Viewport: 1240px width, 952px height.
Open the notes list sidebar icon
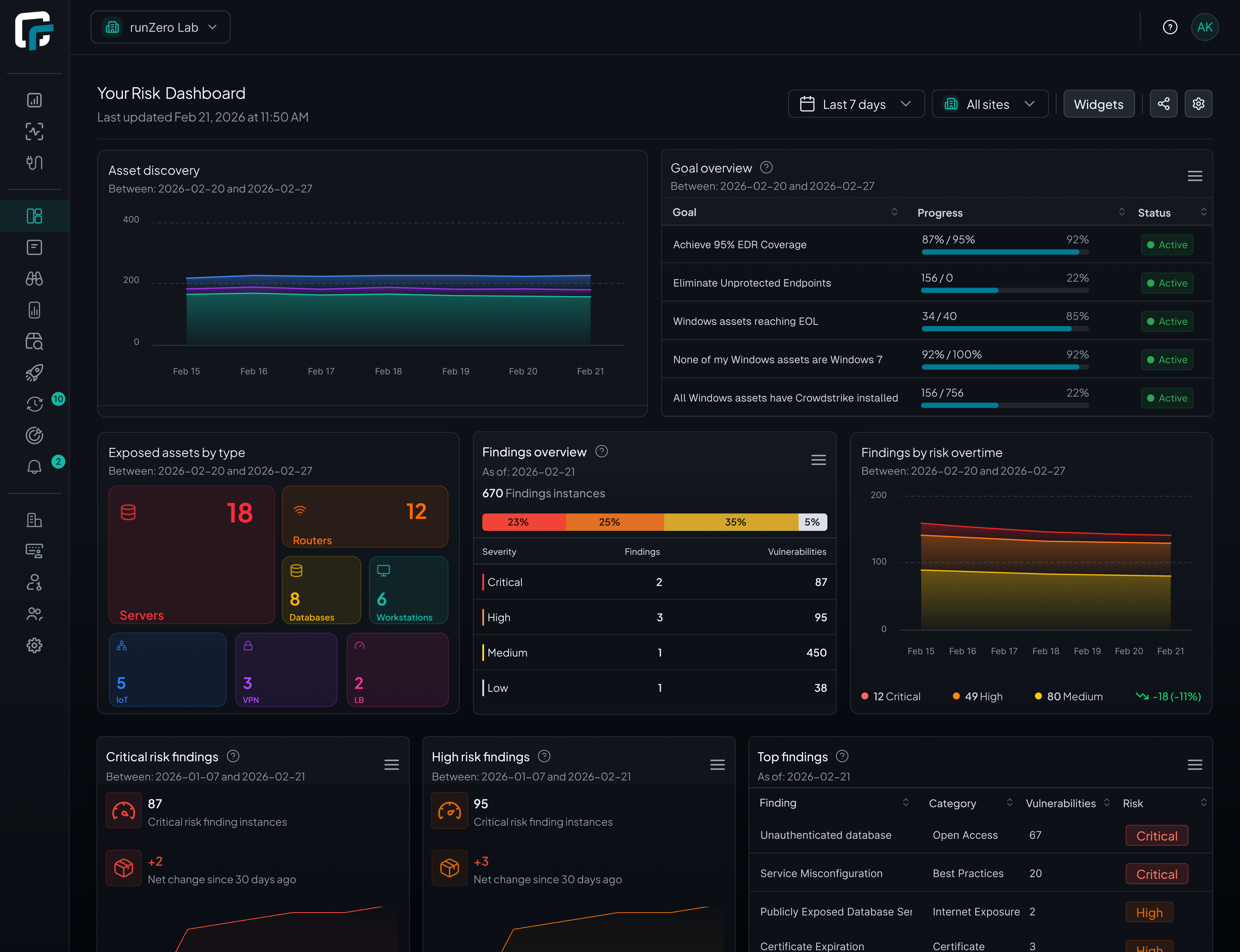[x=35, y=247]
